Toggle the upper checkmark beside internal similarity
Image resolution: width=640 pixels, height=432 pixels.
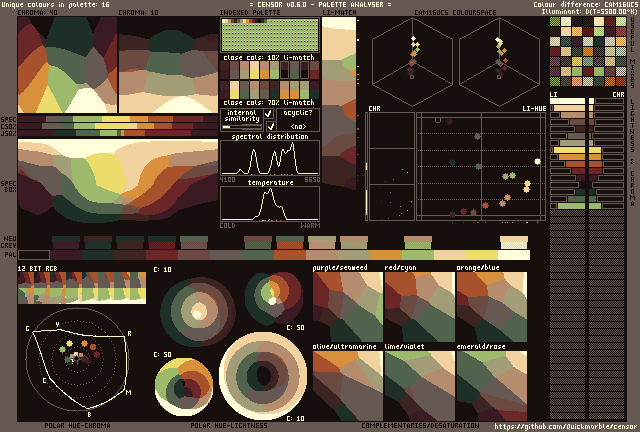269,114
